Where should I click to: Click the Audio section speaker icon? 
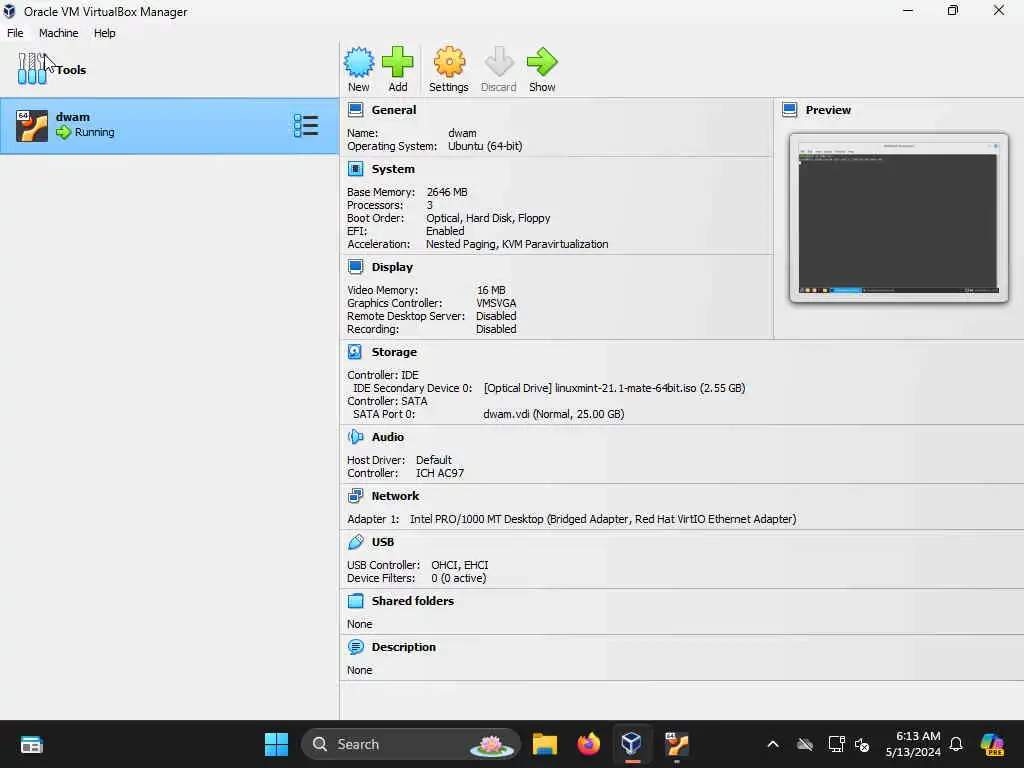click(356, 437)
